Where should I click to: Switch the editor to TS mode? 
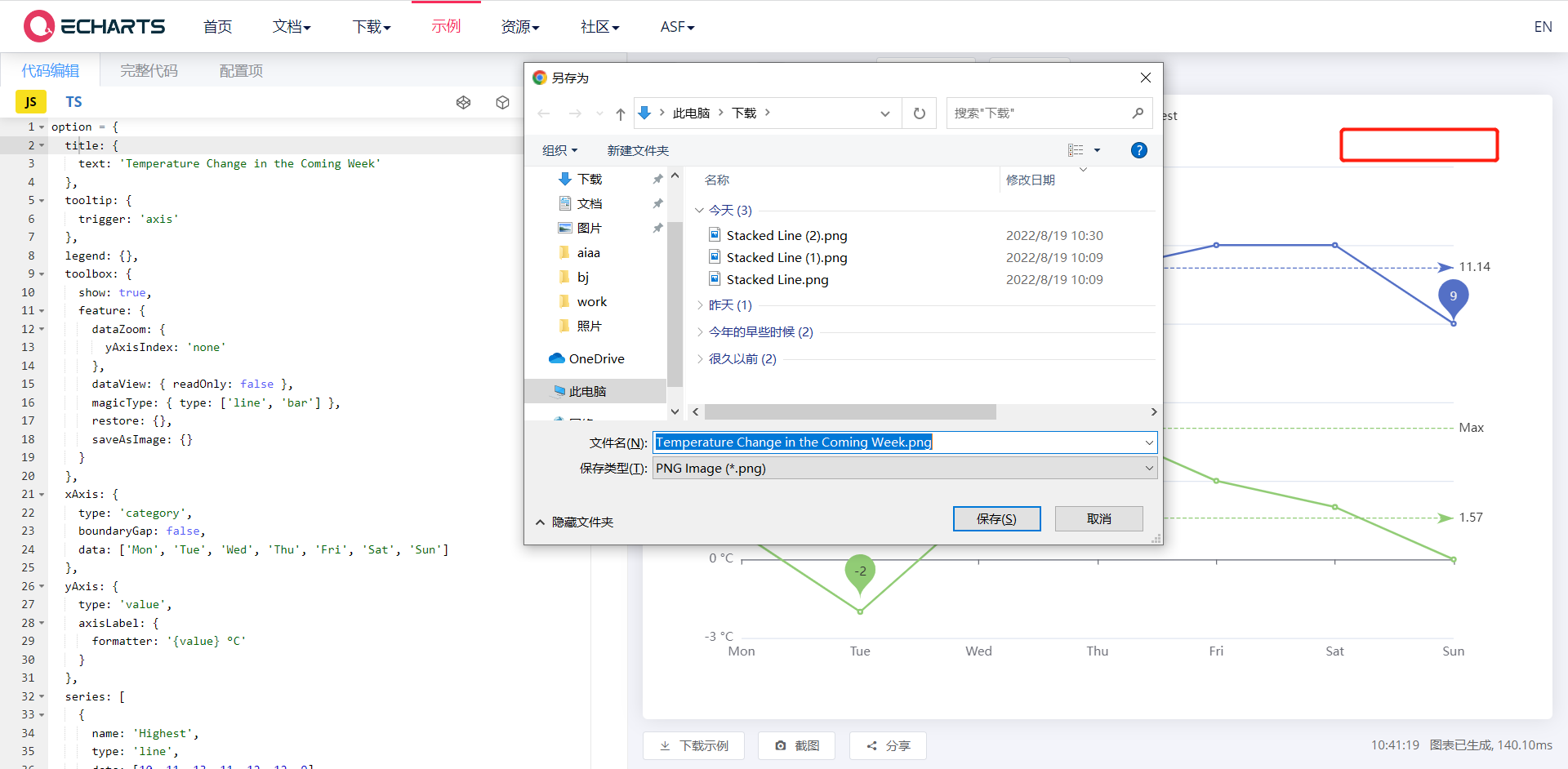(73, 101)
